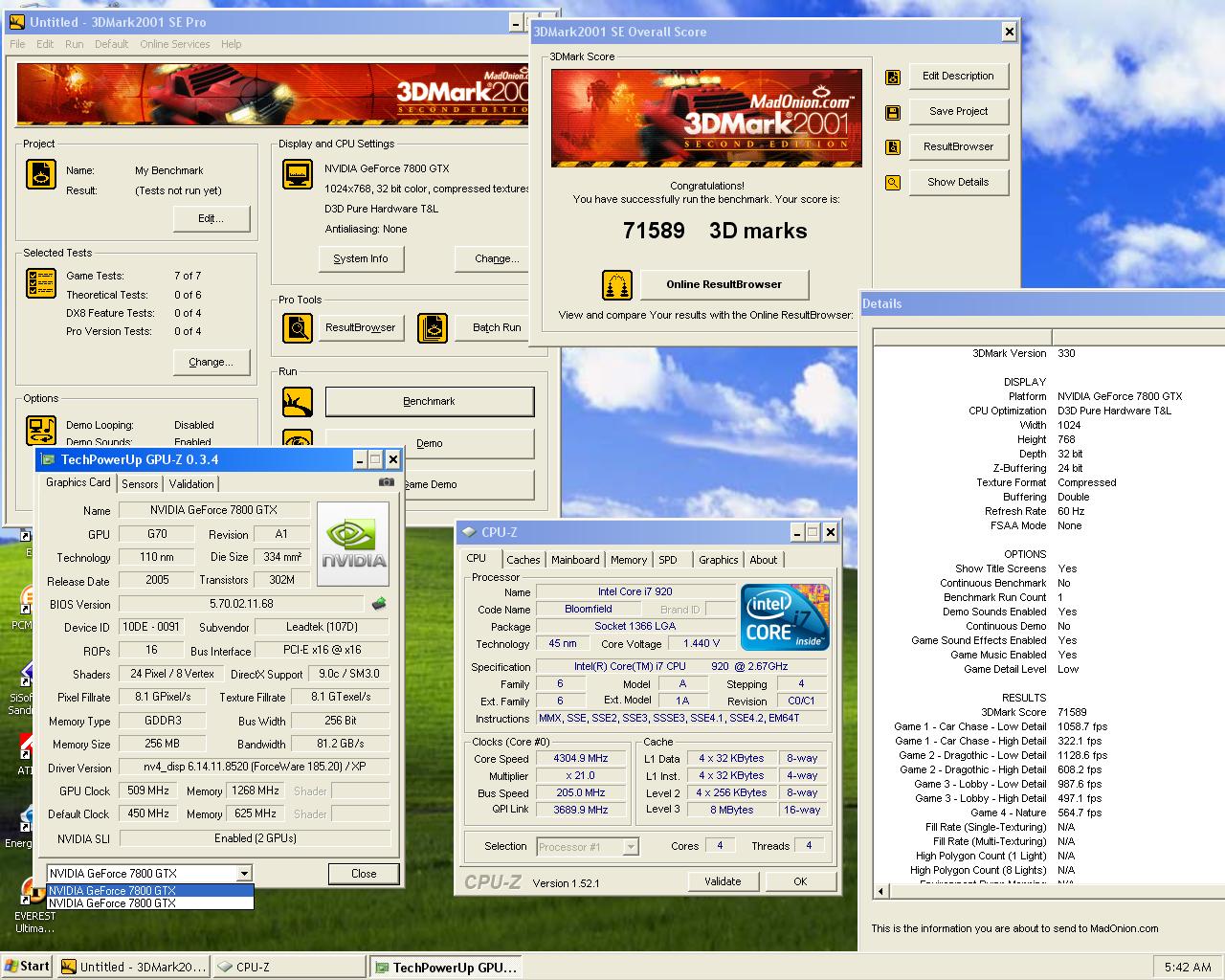The height and width of the screenshot is (980, 1225).
Task: Click the ResultBrowser icon in score window
Action: coord(893,147)
